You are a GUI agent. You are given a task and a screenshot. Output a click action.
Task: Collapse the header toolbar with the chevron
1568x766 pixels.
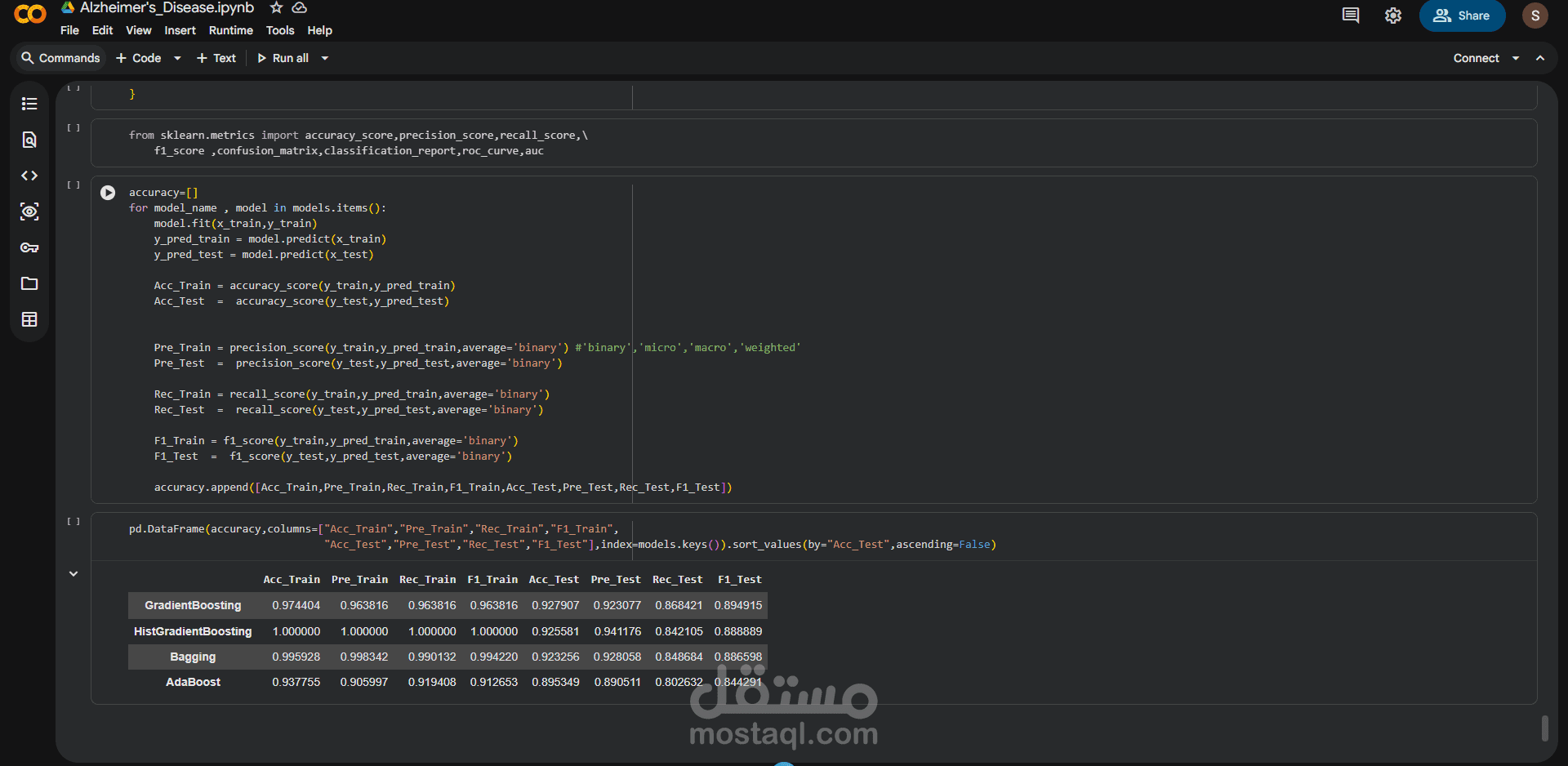[1540, 58]
